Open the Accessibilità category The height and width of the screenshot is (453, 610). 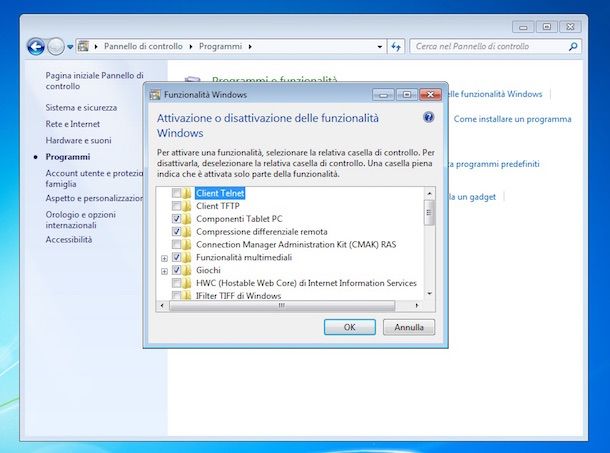coord(68,239)
